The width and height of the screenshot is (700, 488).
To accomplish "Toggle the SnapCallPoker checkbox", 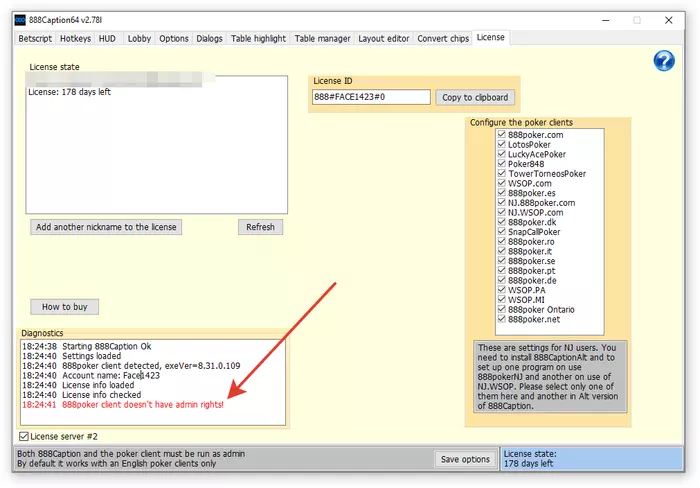I will [501, 231].
